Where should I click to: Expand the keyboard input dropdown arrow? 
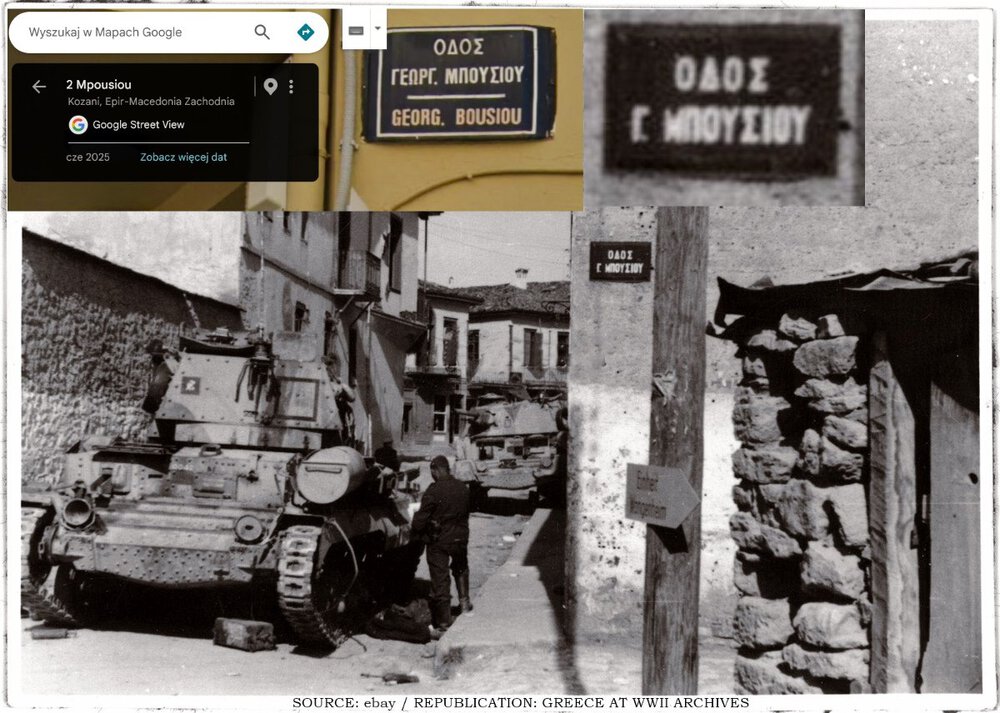[378, 29]
